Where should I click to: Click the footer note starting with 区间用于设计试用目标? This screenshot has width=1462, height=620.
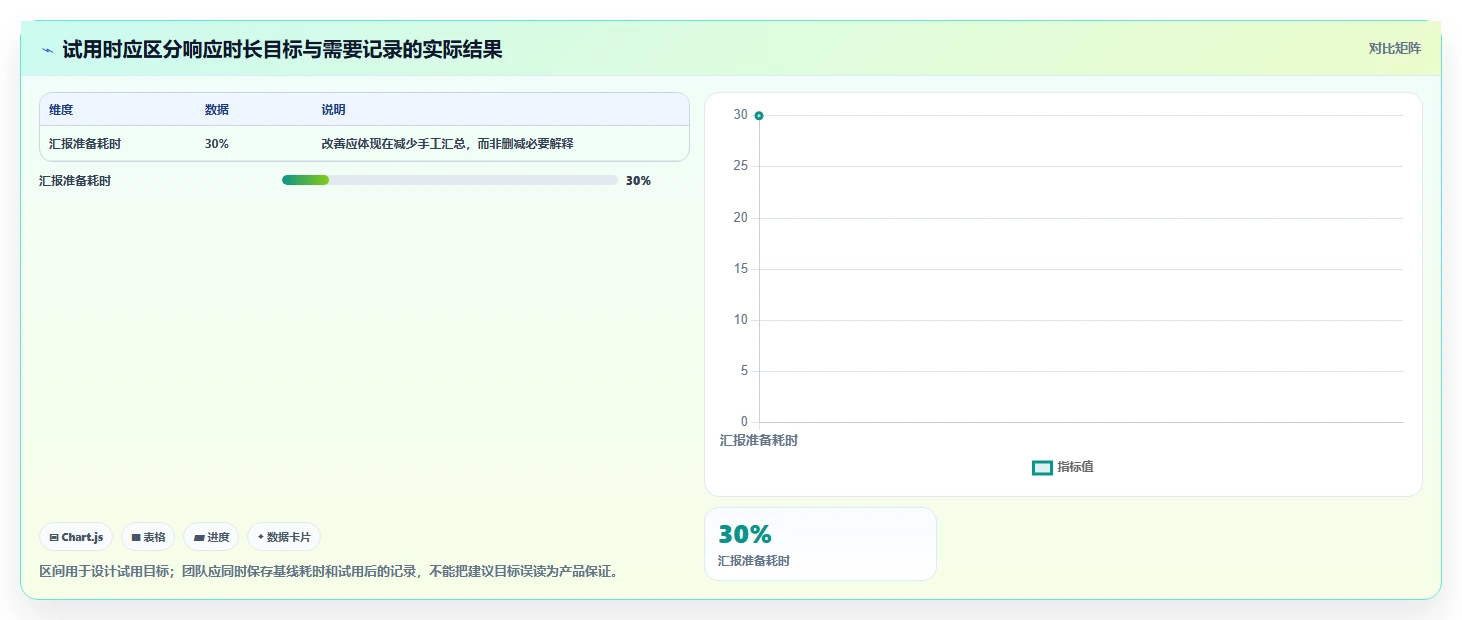point(328,572)
